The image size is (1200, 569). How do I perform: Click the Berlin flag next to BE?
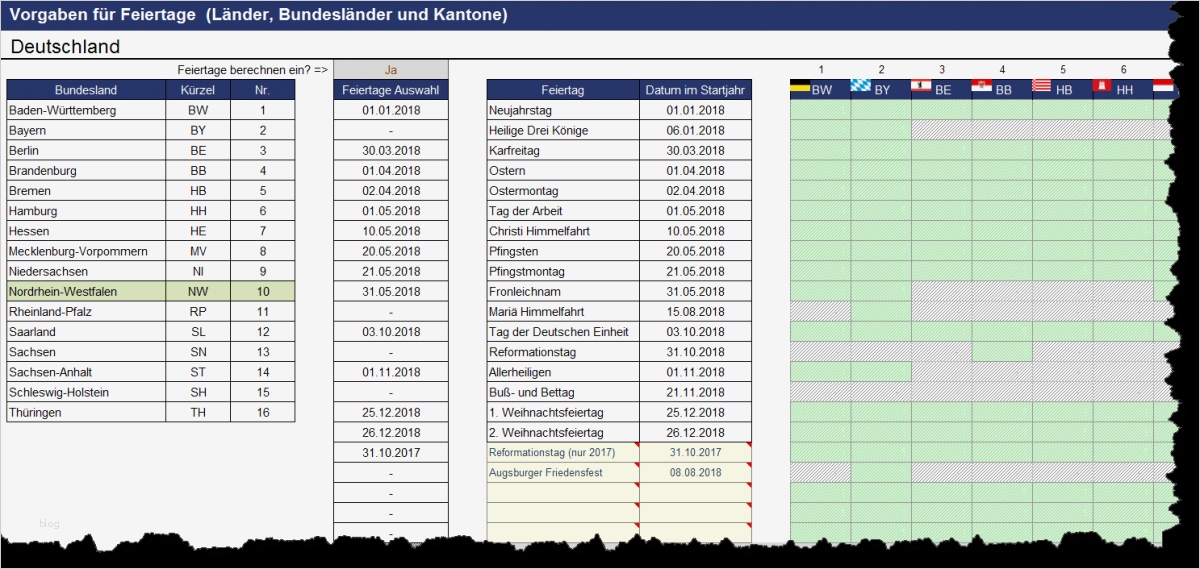tap(921, 87)
